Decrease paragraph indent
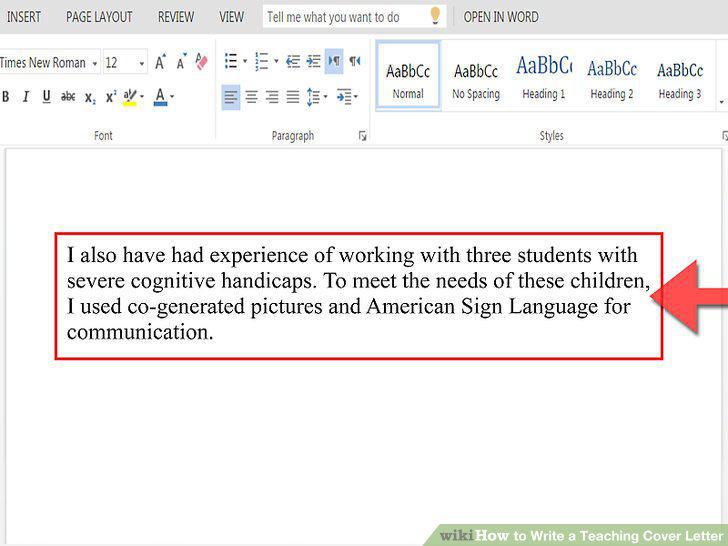The image size is (728, 546). tap(293, 61)
